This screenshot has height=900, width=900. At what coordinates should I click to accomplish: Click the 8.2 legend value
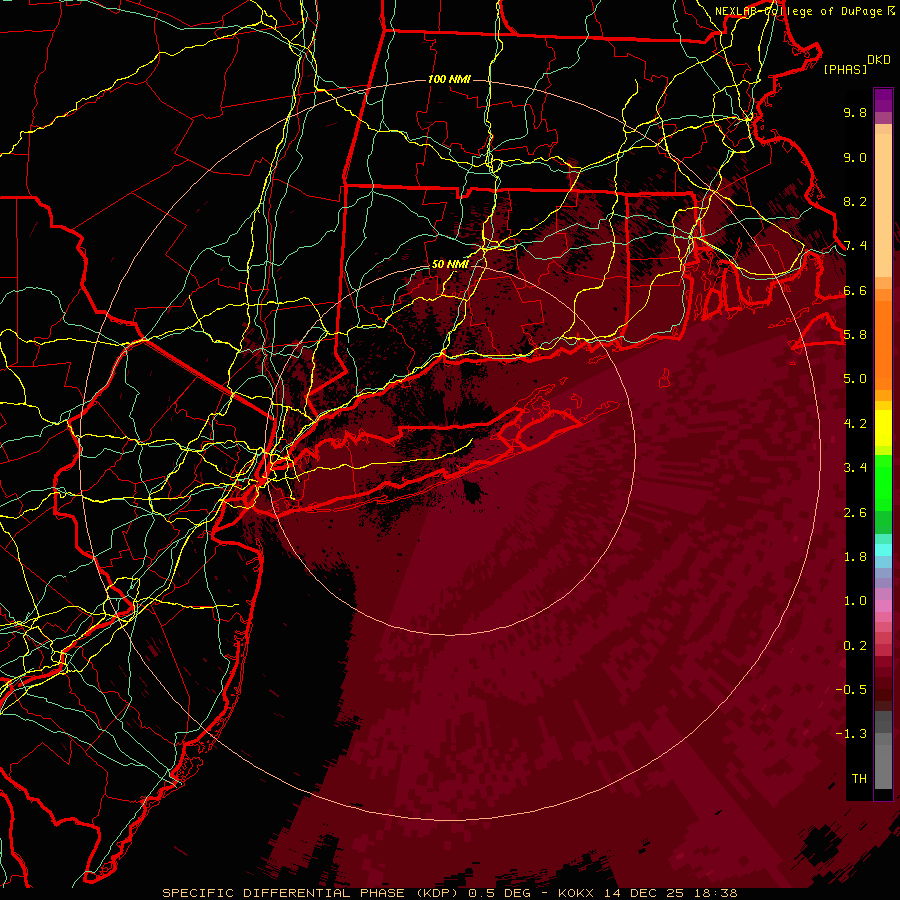(x=855, y=201)
